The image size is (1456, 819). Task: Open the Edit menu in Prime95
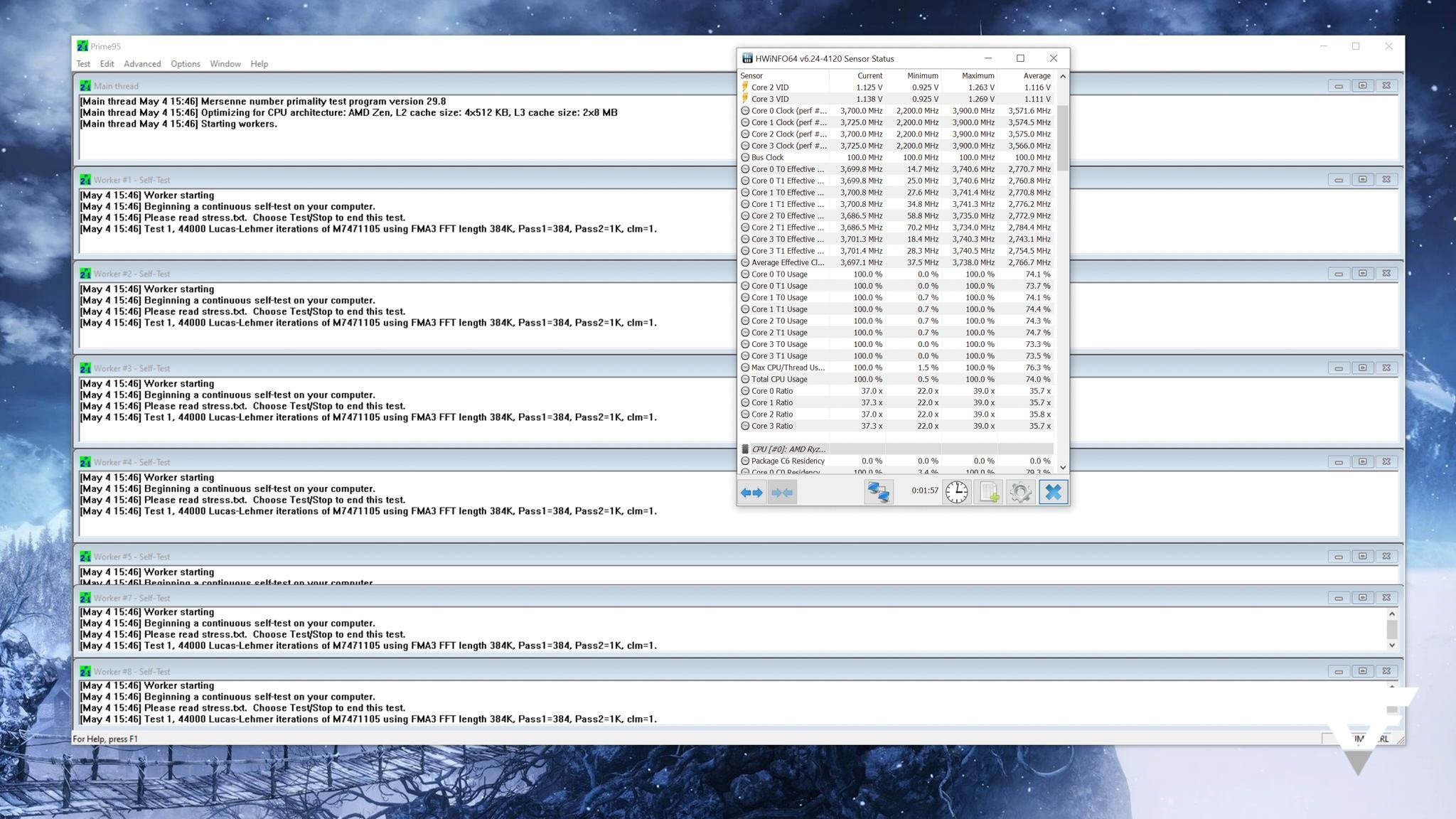click(107, 64)
